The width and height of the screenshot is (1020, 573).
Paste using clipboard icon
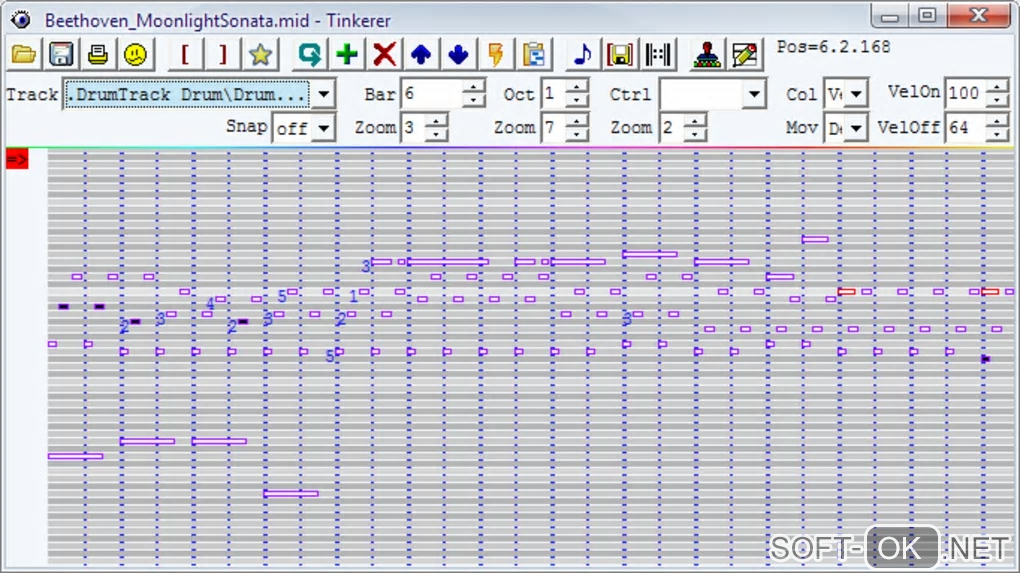[533, 55]
